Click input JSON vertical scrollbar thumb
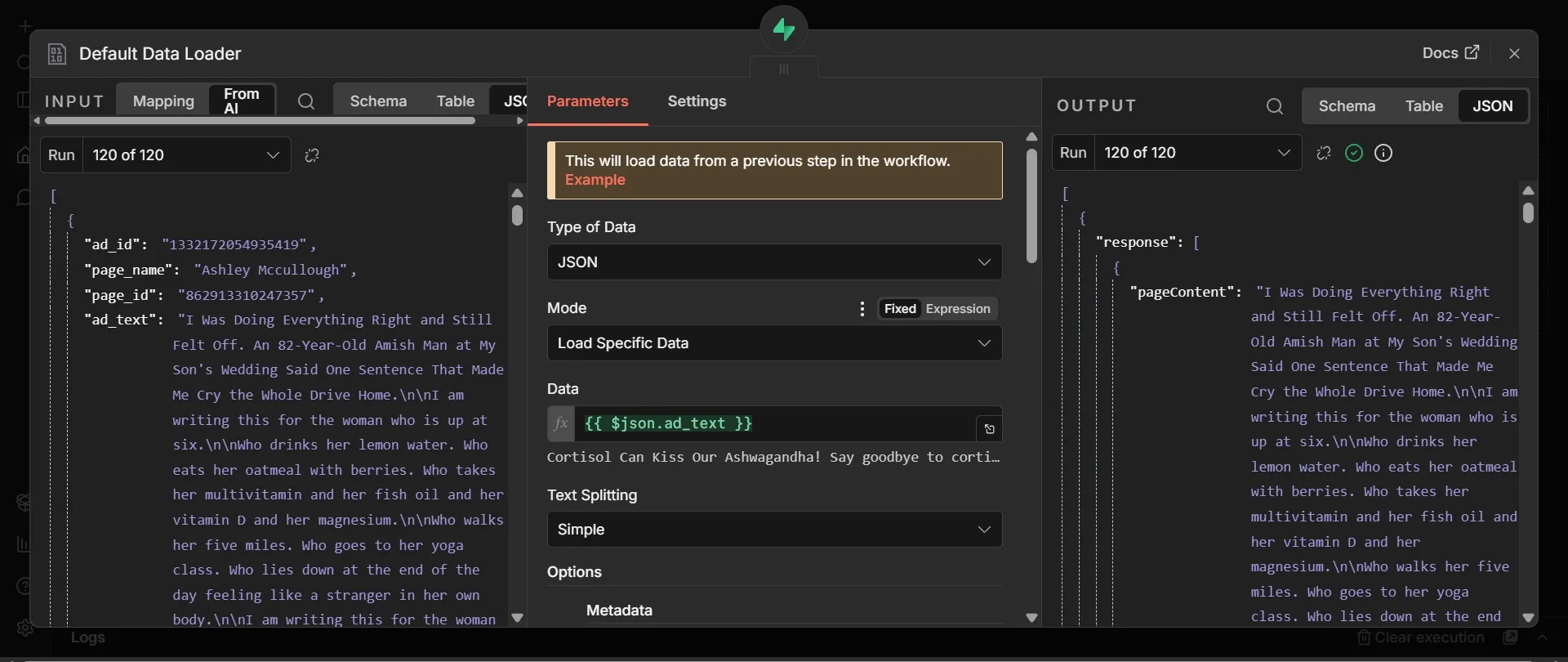1568x662 pixels. 517,215
